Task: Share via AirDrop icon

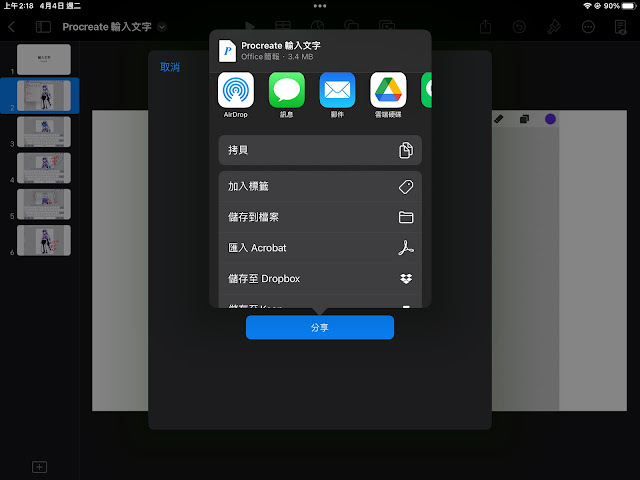Action: (236, 90)
